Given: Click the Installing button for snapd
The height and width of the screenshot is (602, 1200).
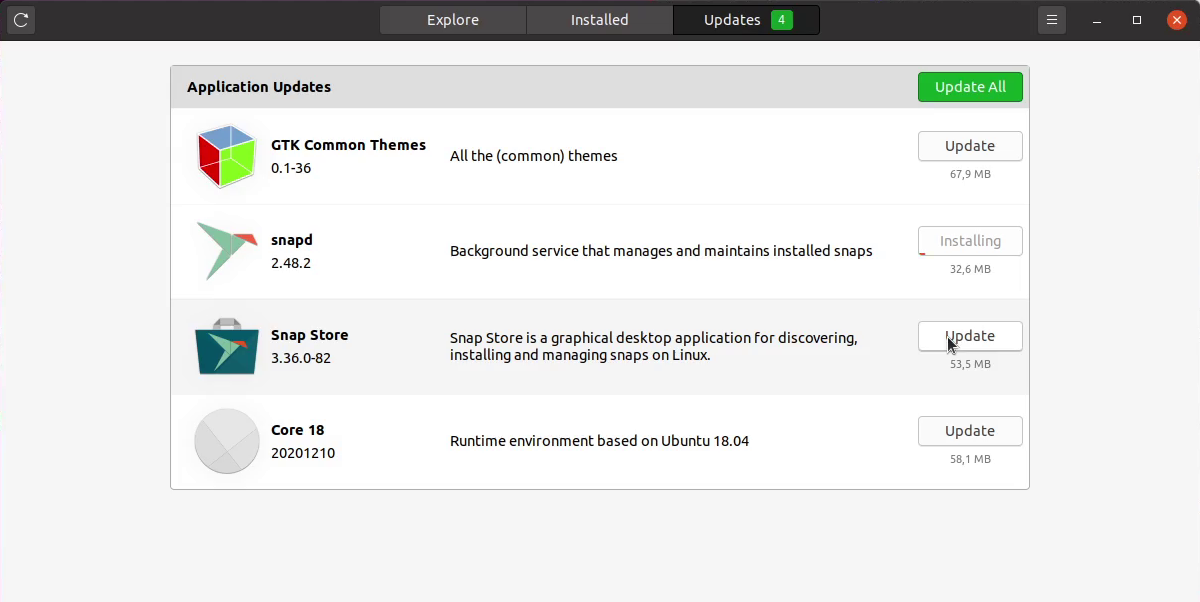Looking at the screenshot, I should (x=970, y=241).
